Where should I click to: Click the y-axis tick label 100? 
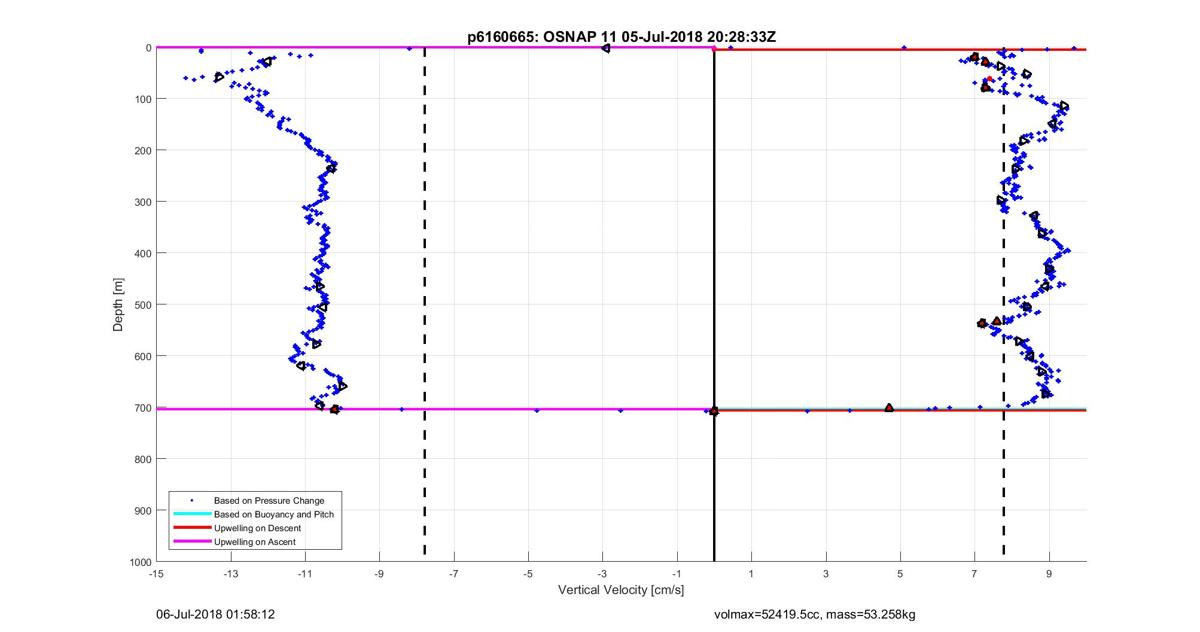tap(142, 99)
